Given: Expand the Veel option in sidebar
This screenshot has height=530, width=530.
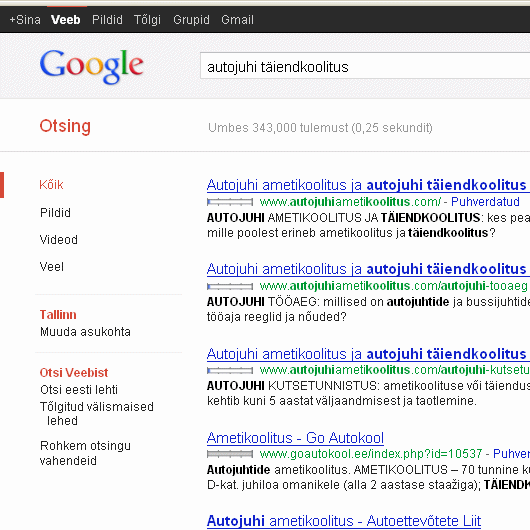Looking at the screenshot, I should [51, 267].
